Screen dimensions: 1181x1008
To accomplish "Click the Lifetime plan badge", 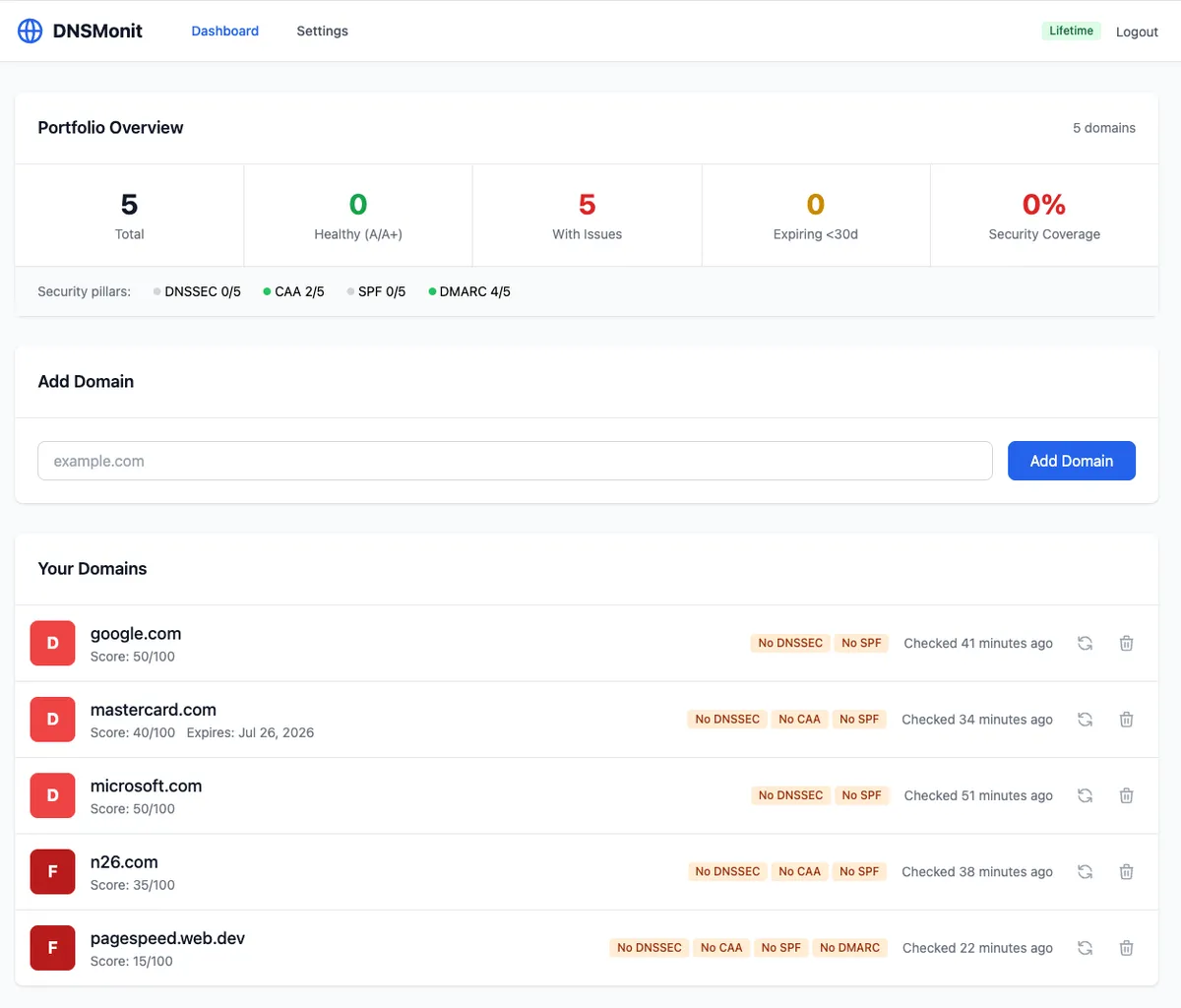I will tap(1071, 31).
